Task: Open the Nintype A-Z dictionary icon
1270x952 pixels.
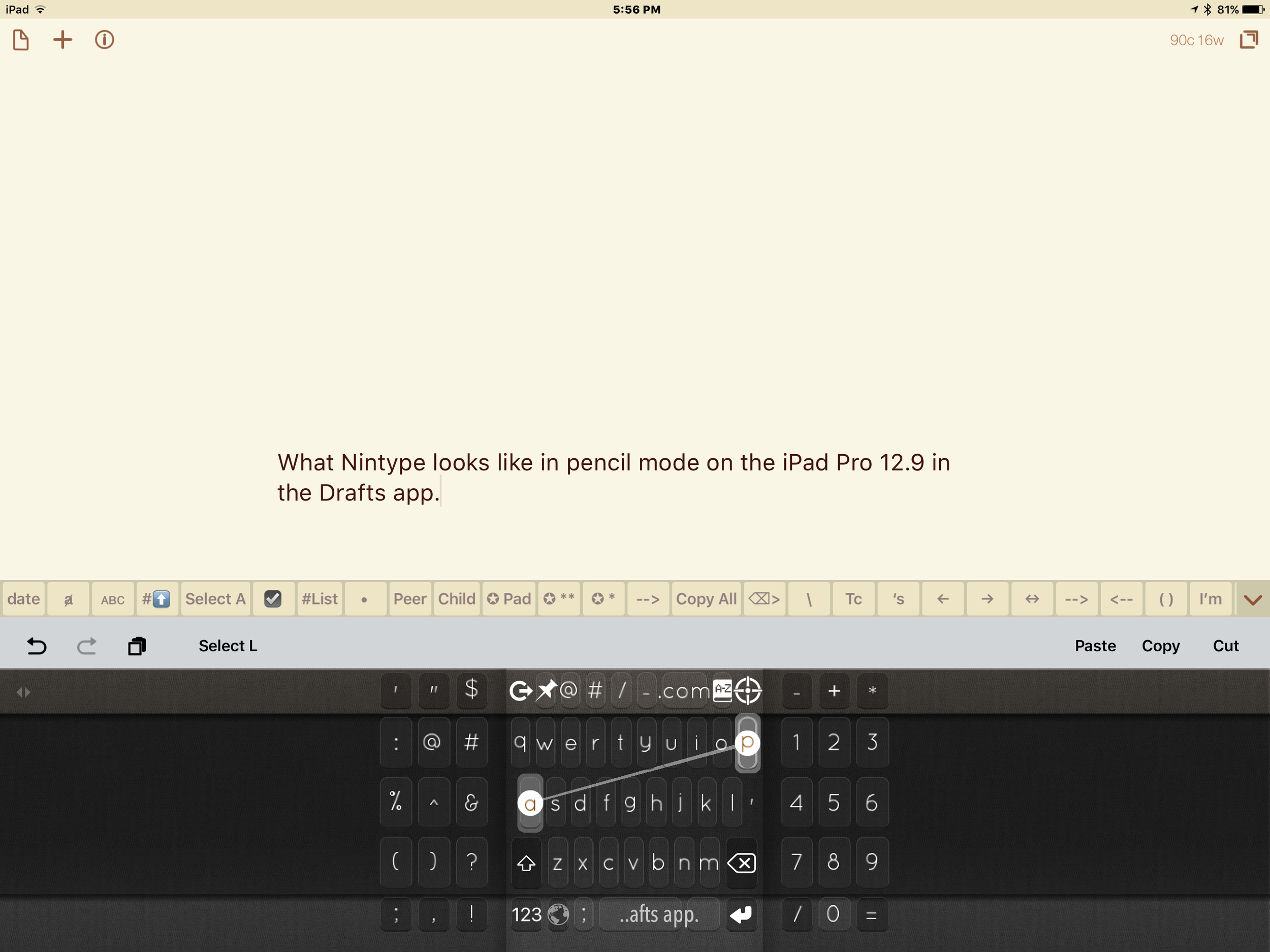Action: [x=722, y=690]
